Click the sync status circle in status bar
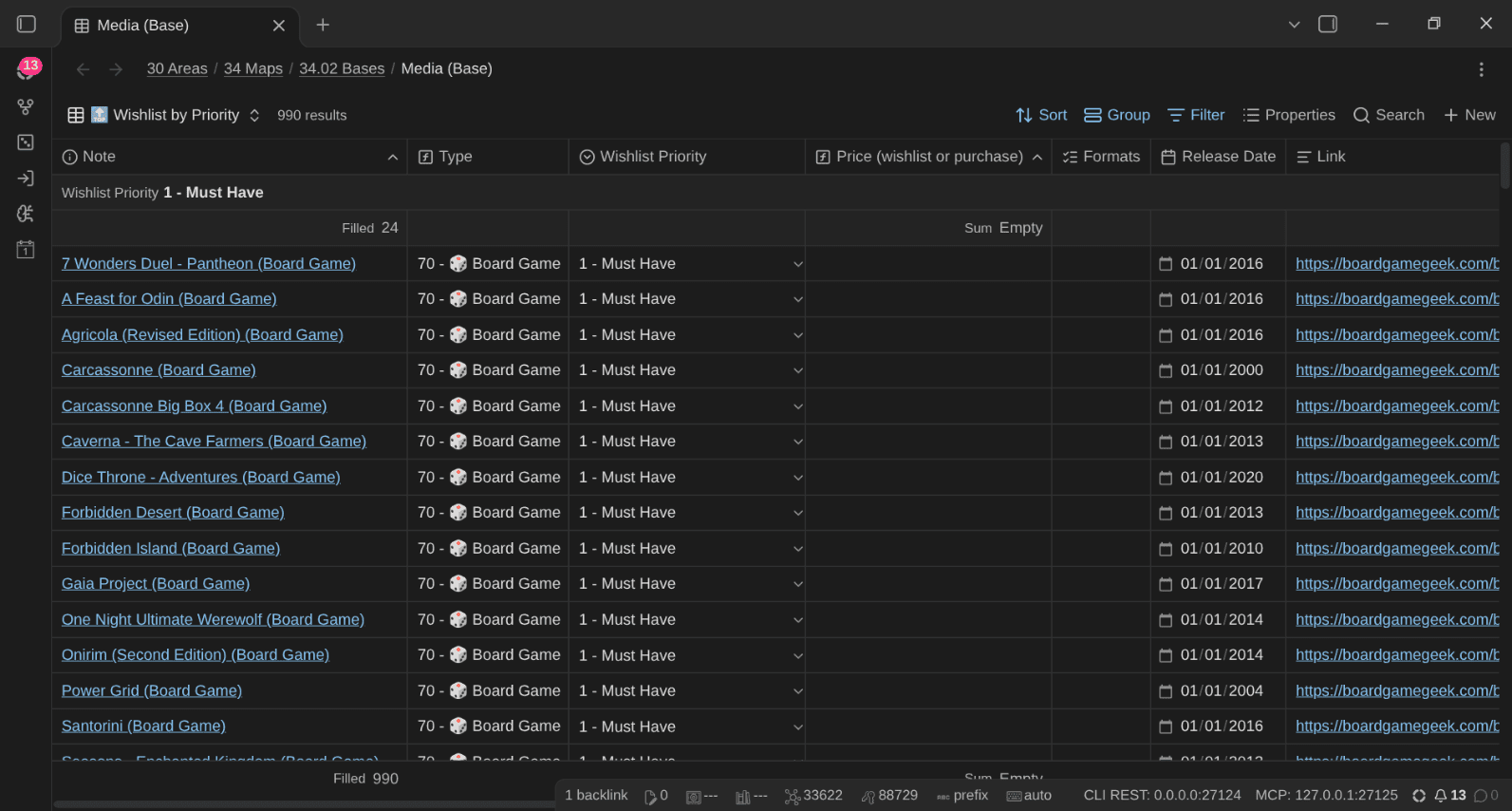This screenshot has height=811, width=1512. 1419,796
